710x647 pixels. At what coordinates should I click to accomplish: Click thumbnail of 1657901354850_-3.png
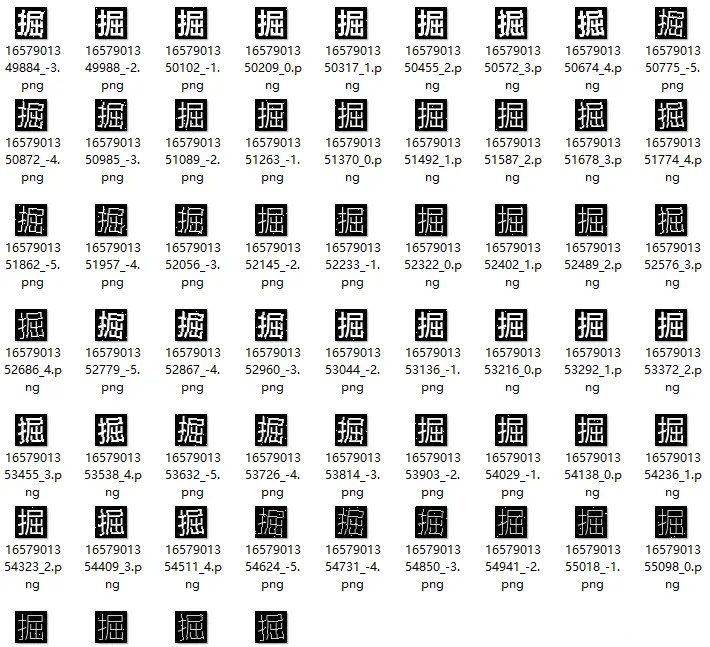(x=431, y=522)
